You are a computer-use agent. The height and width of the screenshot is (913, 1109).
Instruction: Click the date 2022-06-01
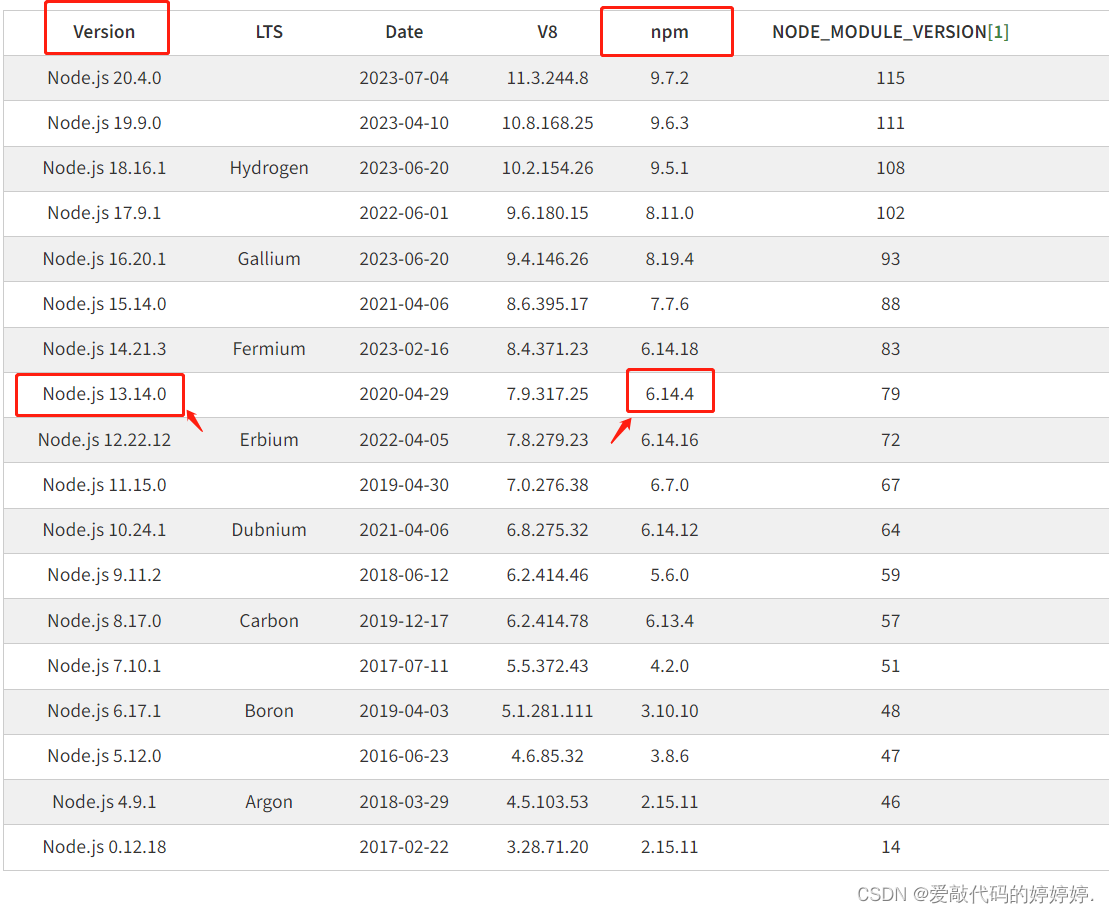404,213
